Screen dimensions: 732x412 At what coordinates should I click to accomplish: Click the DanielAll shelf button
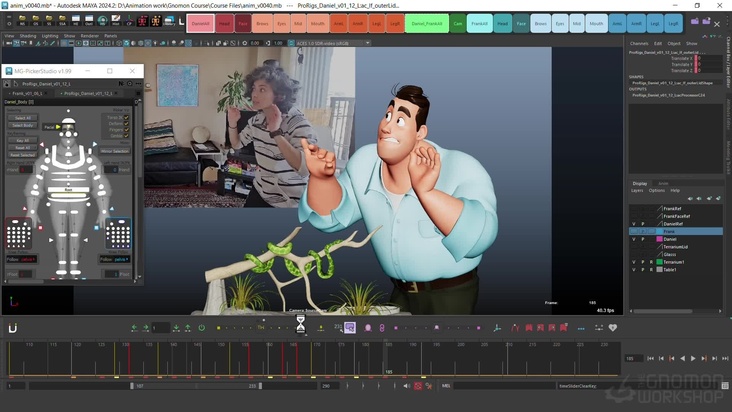[200, 22]
